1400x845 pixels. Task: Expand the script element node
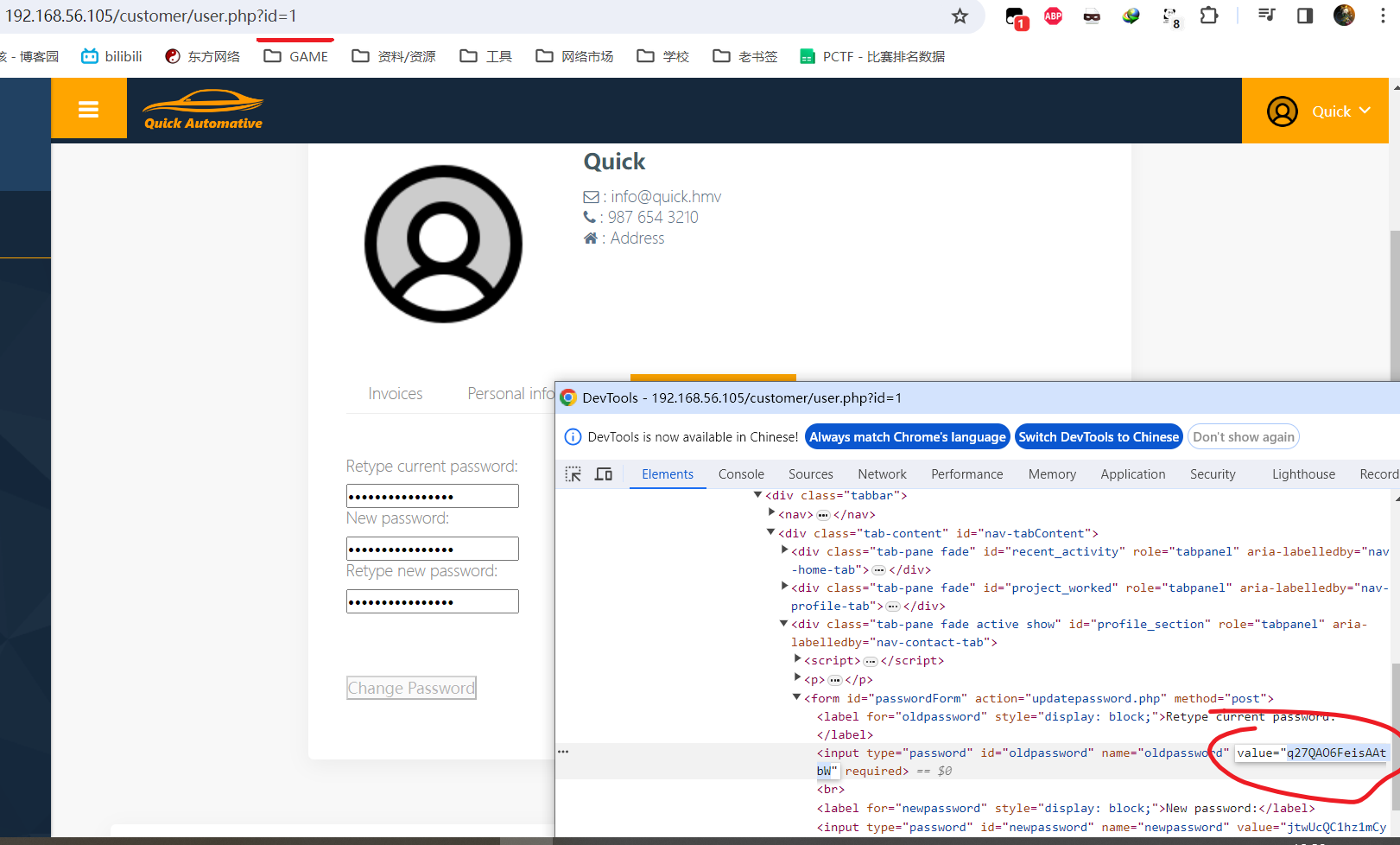click(797, 659)
